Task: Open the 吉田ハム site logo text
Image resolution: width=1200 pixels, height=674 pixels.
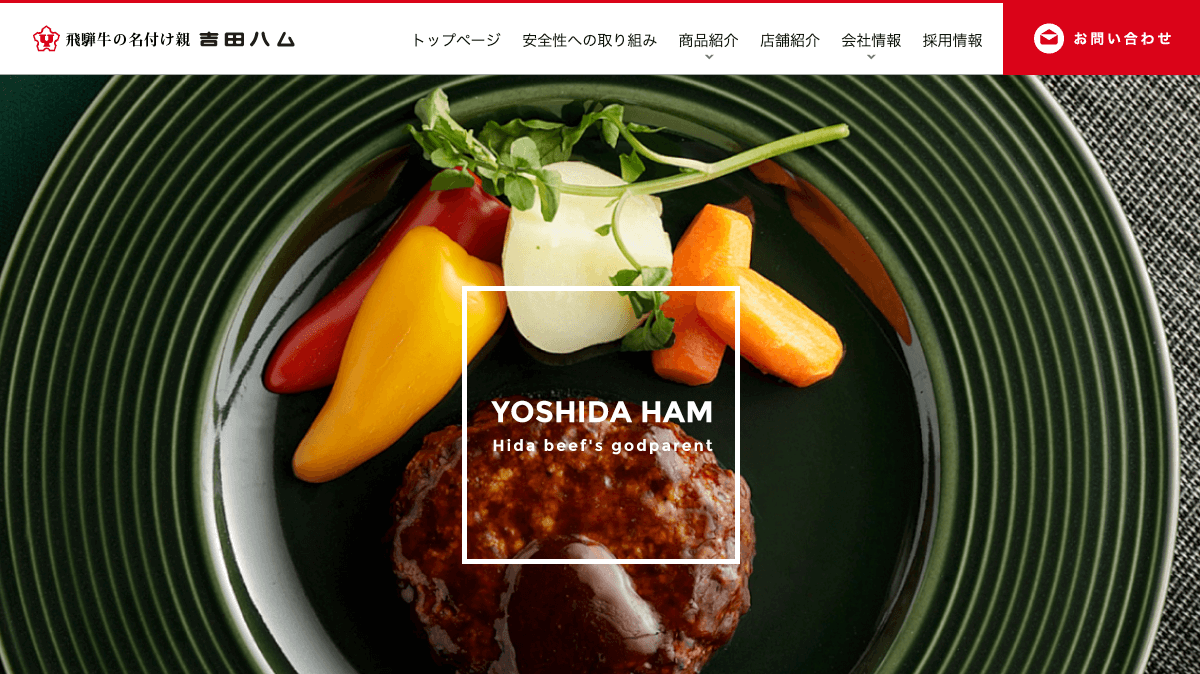Action: [247, 39]
